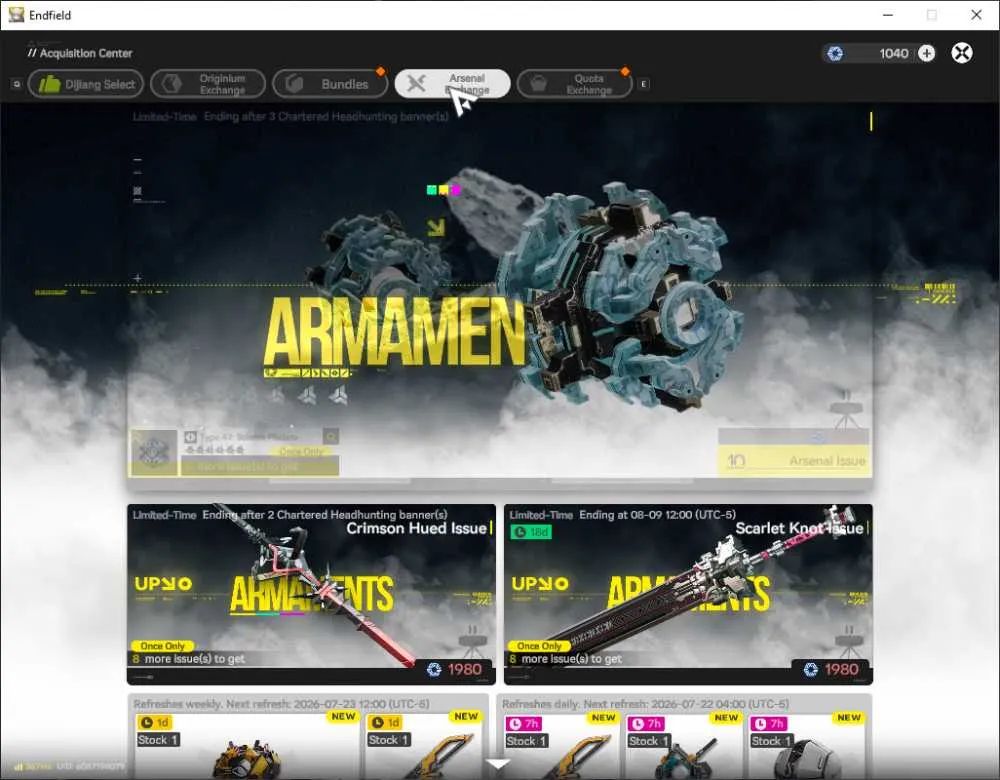Click the Q previous-tab key icon

point(17,84)
